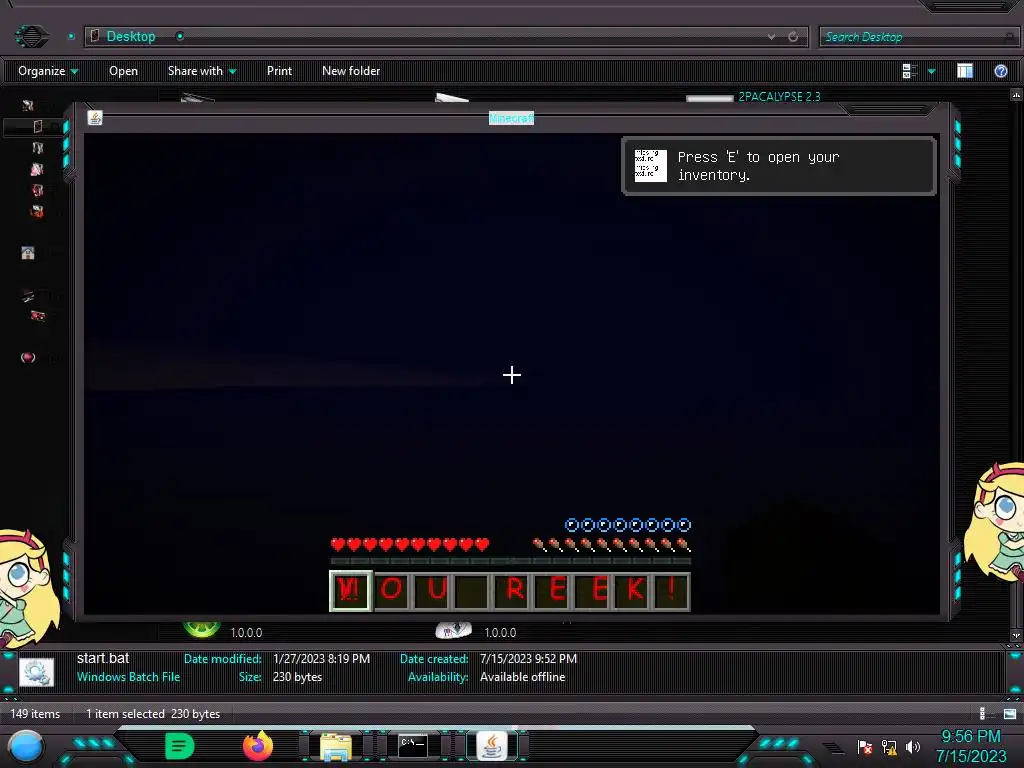Select the hotbar slot showing K
The image size is (1024, 768).
(x=632, y=591)
